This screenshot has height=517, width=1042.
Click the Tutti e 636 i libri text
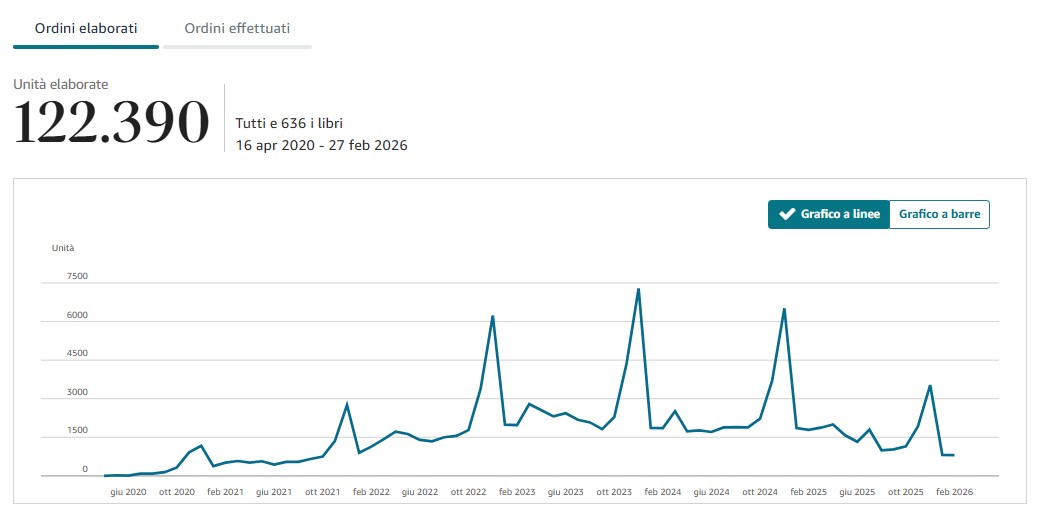tap(289, 124)
